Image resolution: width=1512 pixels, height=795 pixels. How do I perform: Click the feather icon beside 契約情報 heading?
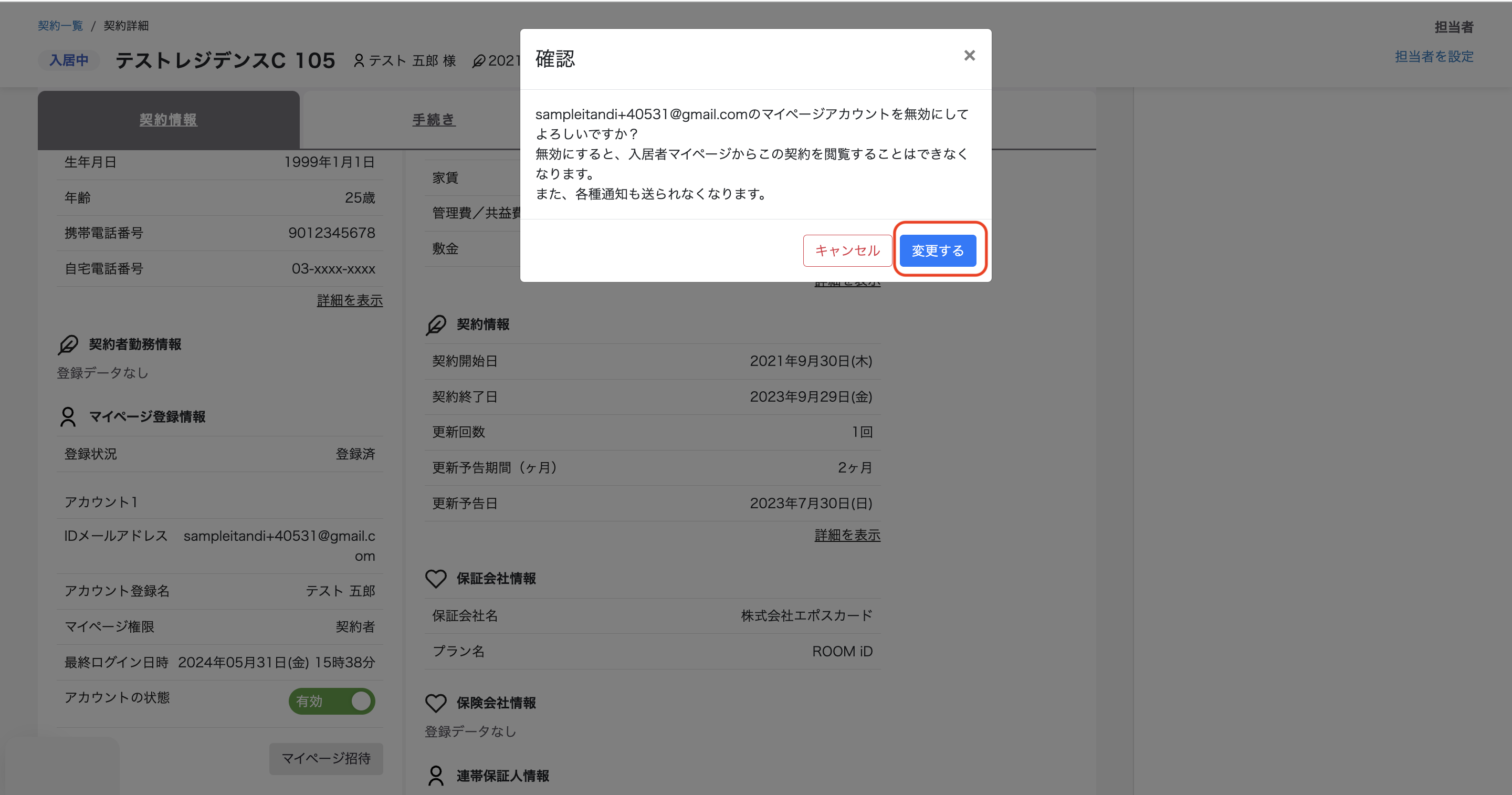click(x=436, y=325)
